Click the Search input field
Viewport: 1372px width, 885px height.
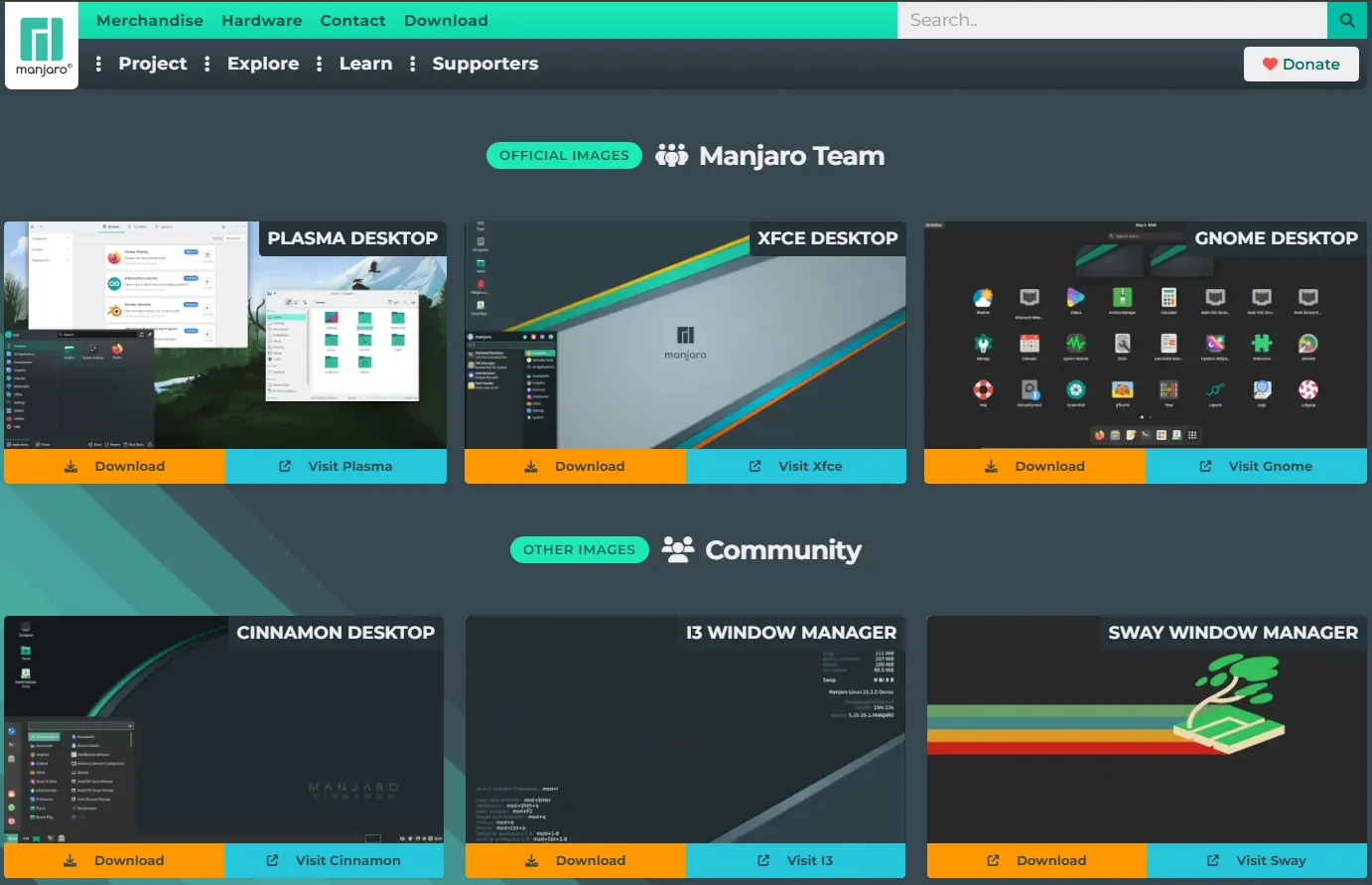pyautogui.click(x=1112, y=20)
